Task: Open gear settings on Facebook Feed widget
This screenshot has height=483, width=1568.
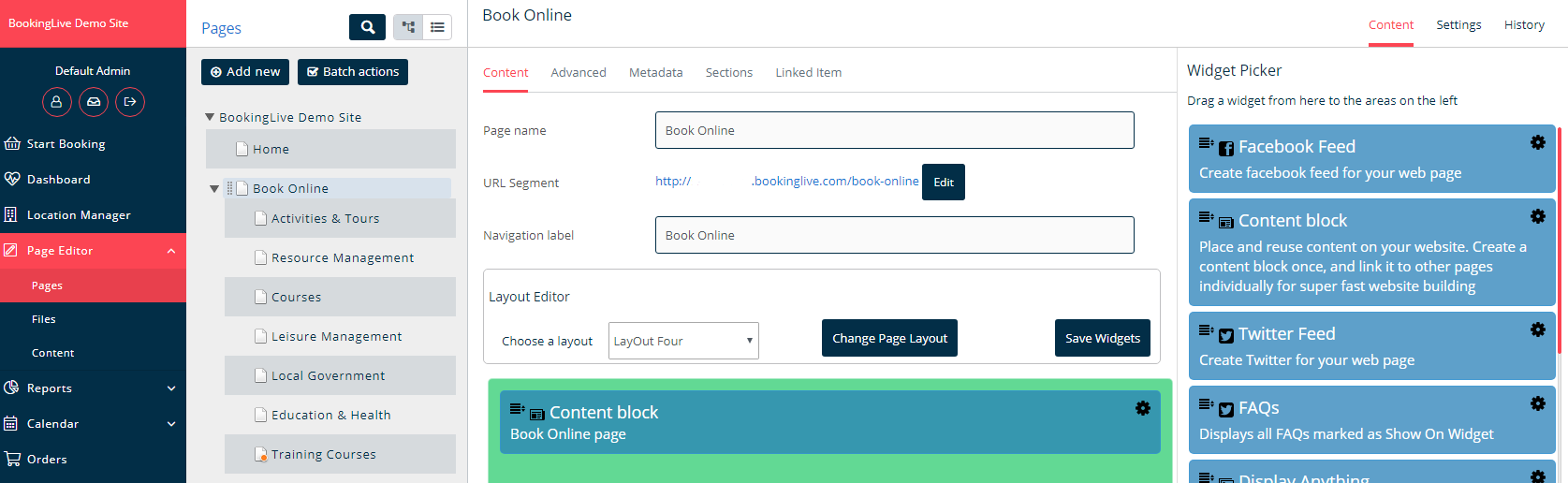Action: [x=1538, y=142]
